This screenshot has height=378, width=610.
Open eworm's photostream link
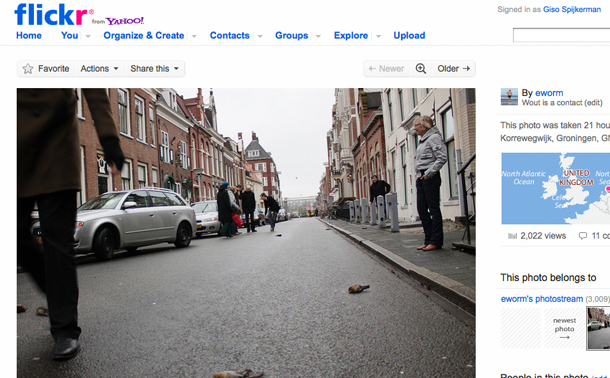point(542,299)
